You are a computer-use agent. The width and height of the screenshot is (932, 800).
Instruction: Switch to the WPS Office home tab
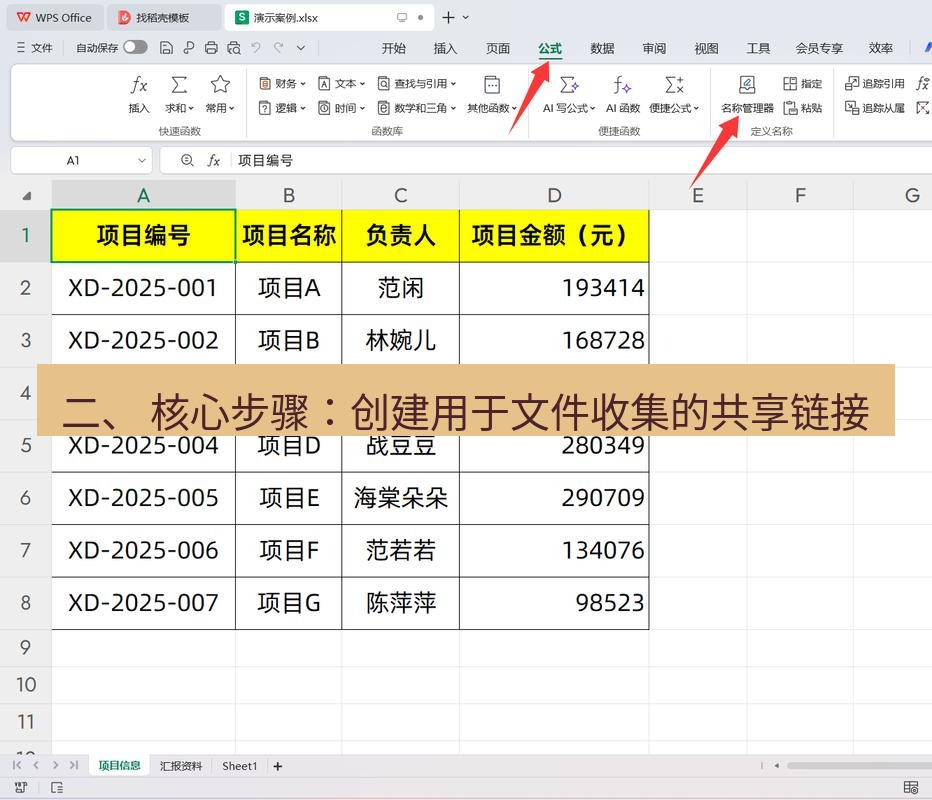click(x=55, y=18)
